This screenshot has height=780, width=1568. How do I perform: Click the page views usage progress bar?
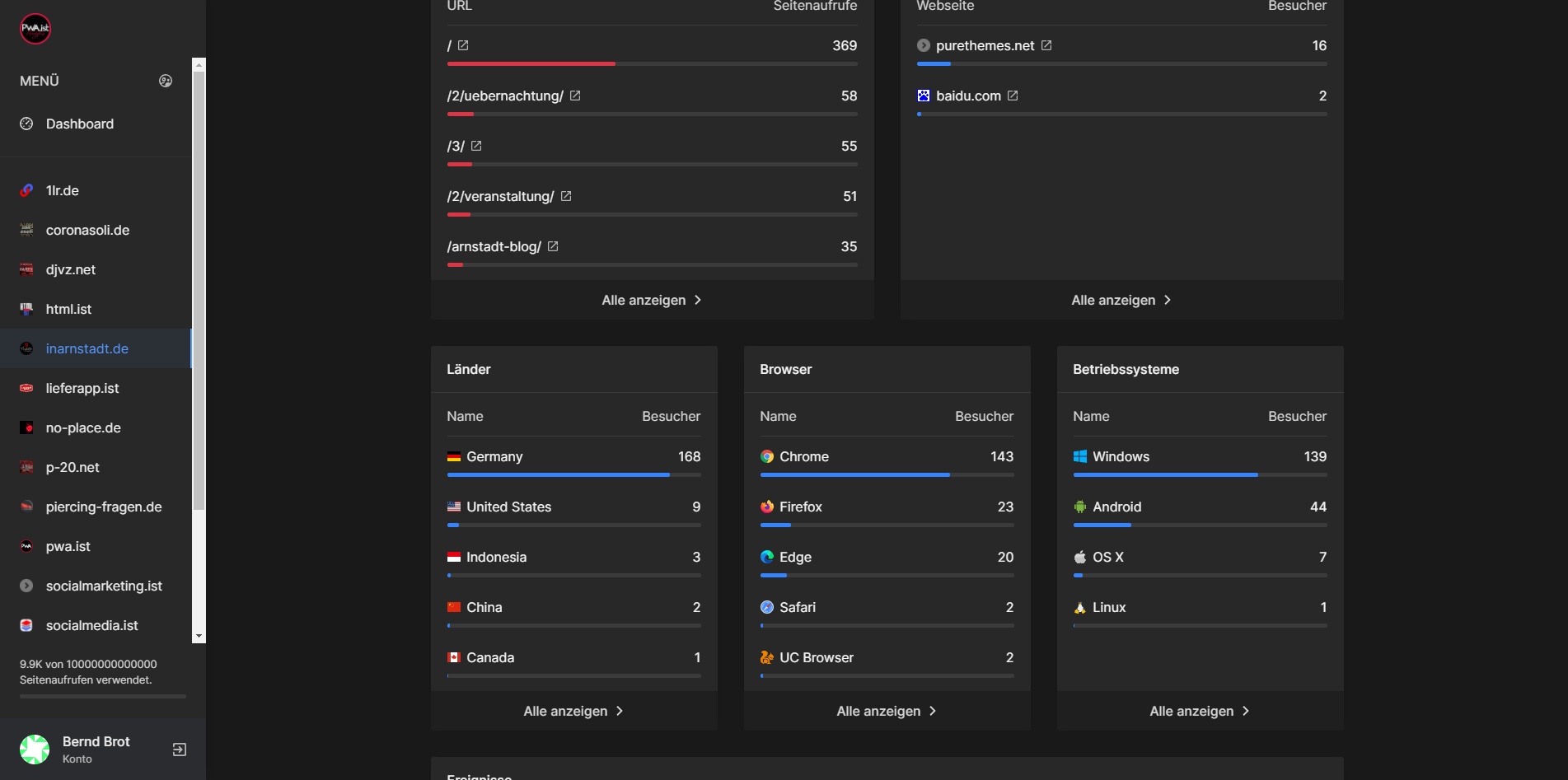[103, 697]
